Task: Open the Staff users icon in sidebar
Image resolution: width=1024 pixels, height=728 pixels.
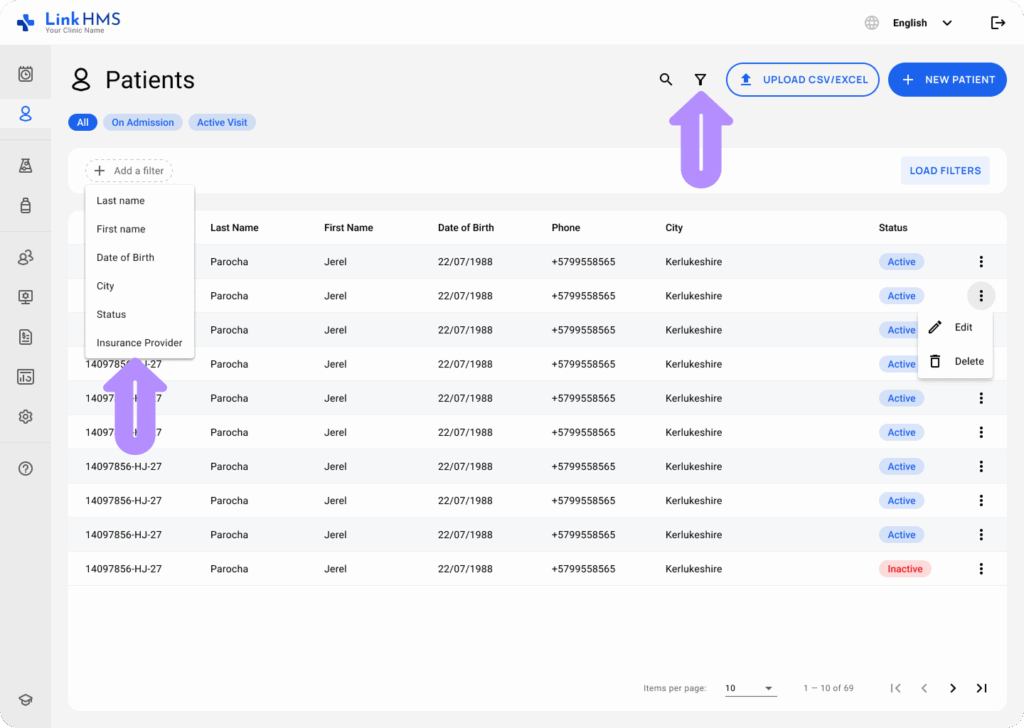Action: [x=27, y=257]
